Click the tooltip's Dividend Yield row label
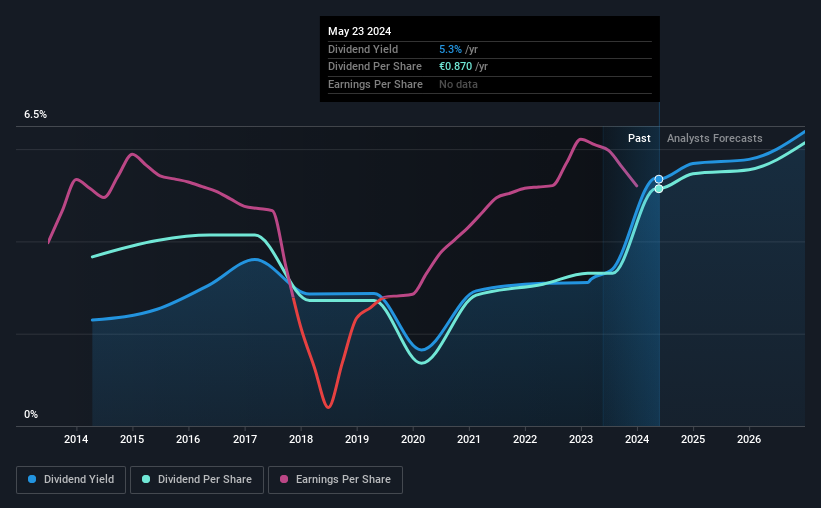Viewport: 821px width, 508px height. pos(363,49)
